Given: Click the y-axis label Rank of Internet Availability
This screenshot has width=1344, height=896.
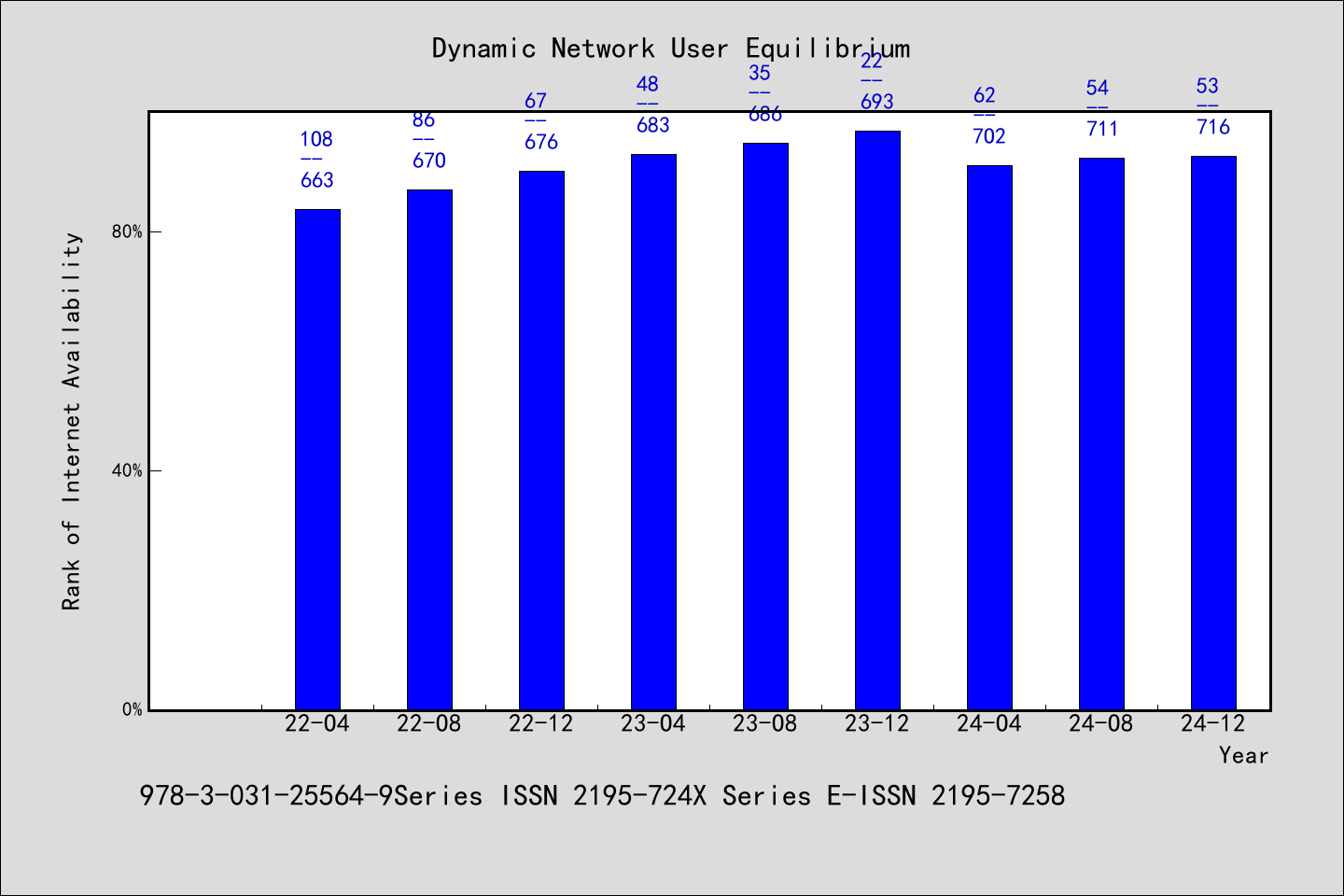Looking at the screenshot, I should click(x=72, y=422).
